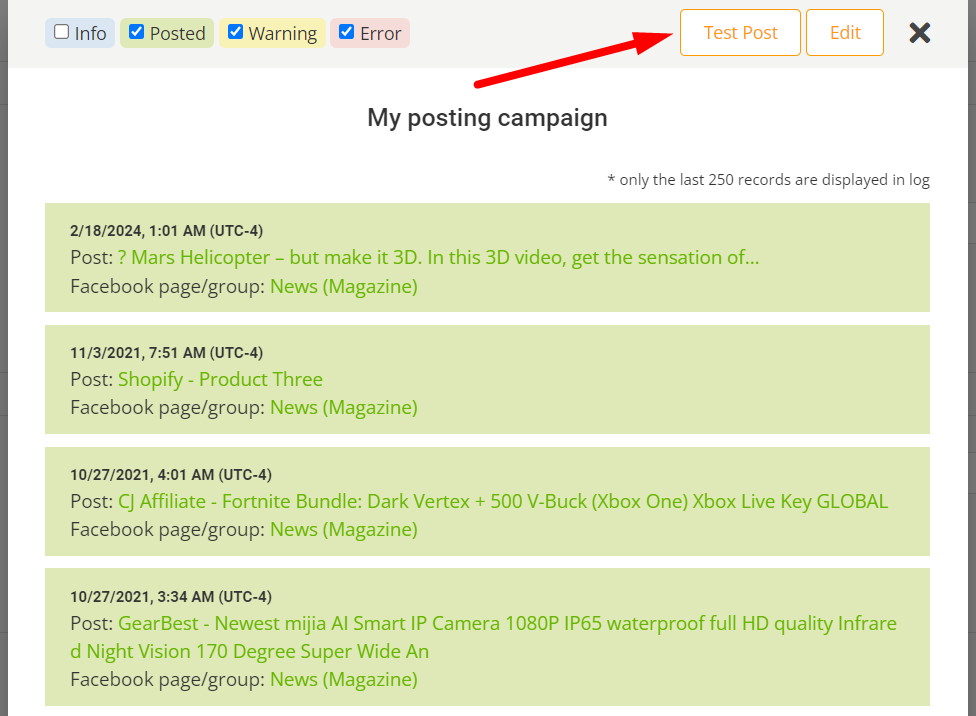Viewport: 976px width, 716px height.
Task: Enable the Info log filter checkbox
Action: click(60, 32)
